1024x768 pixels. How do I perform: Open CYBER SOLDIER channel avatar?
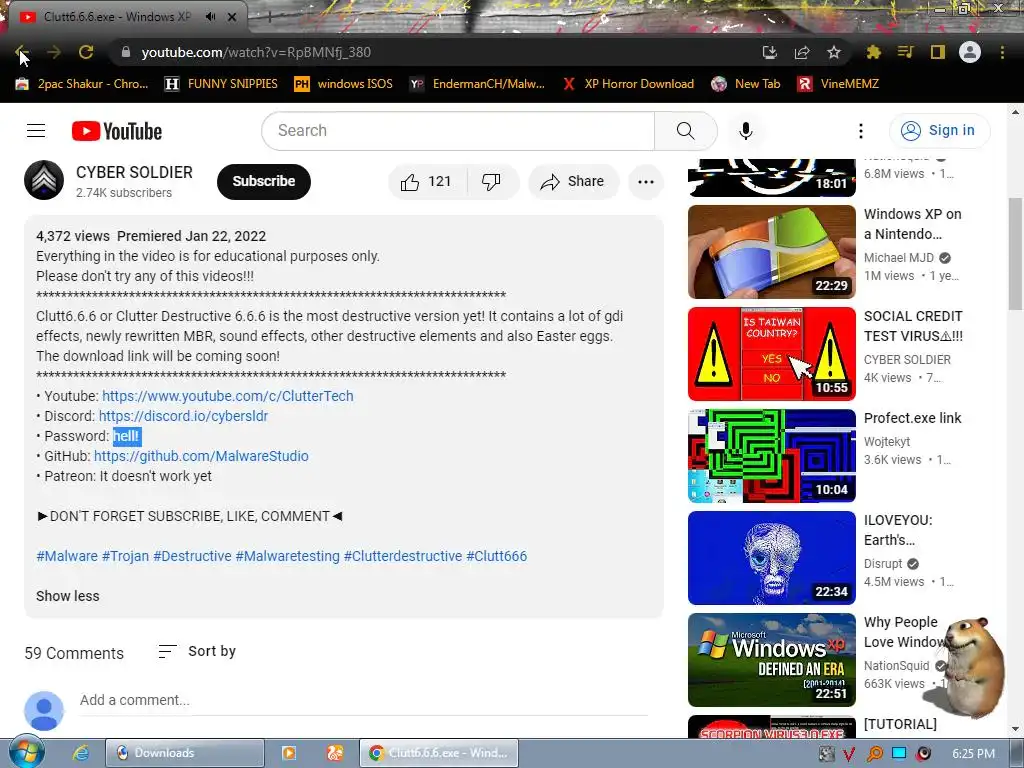44,180
